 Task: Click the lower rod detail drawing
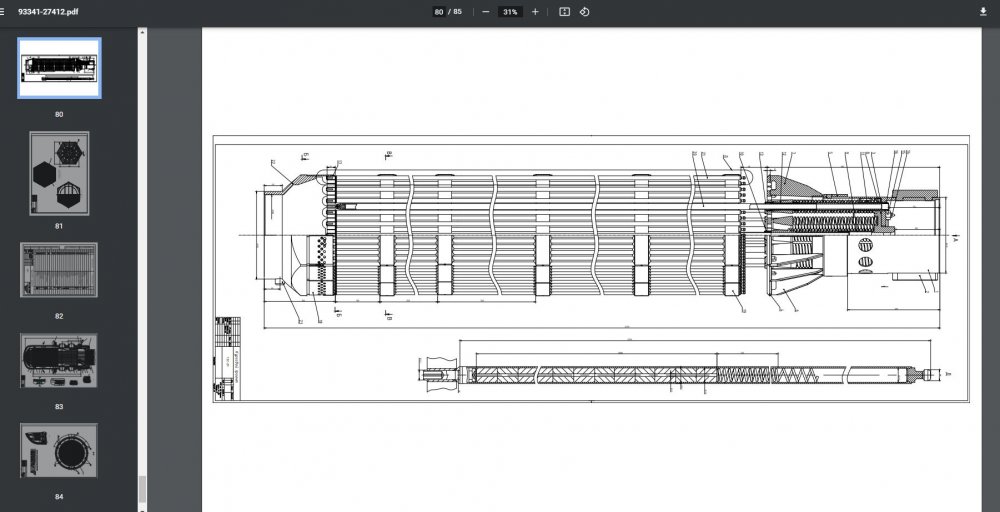click(680, 375)
